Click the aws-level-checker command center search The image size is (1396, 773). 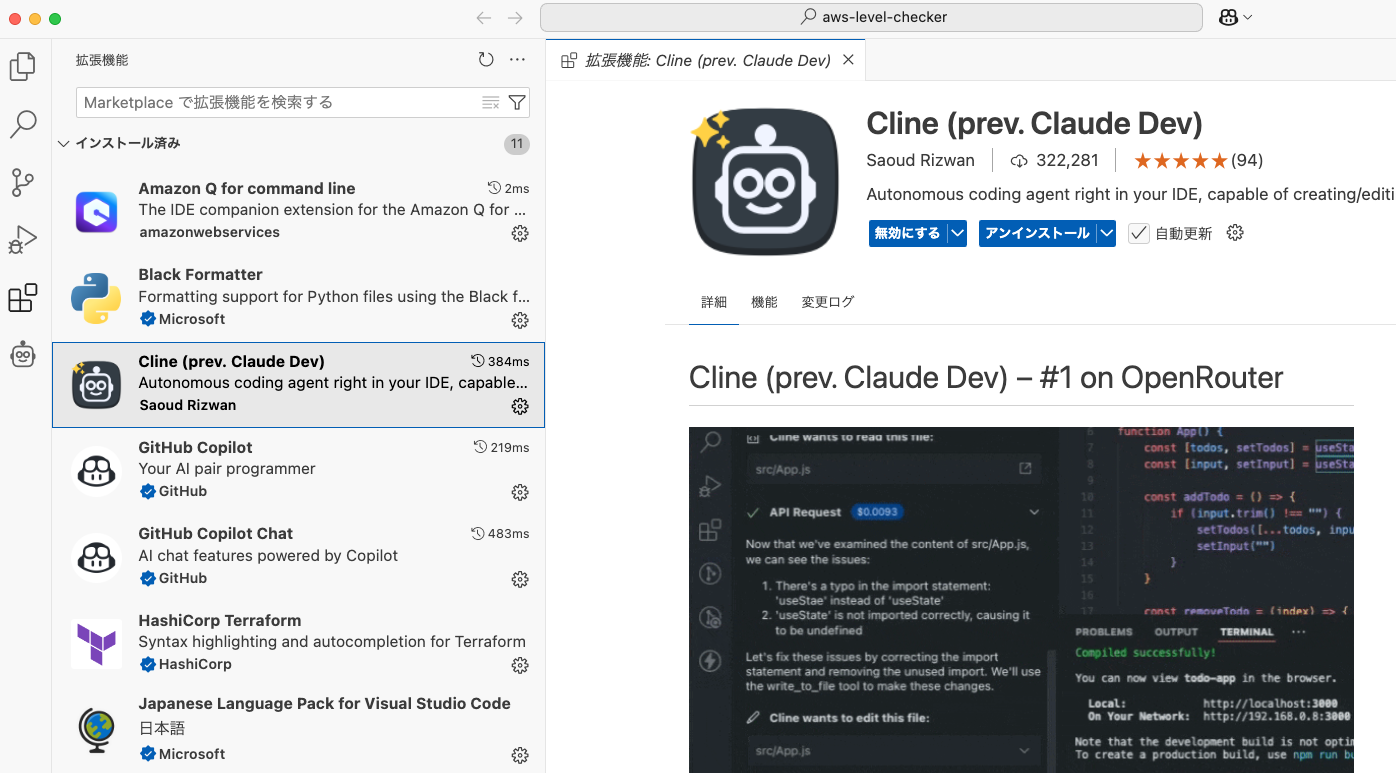point(871,17)
